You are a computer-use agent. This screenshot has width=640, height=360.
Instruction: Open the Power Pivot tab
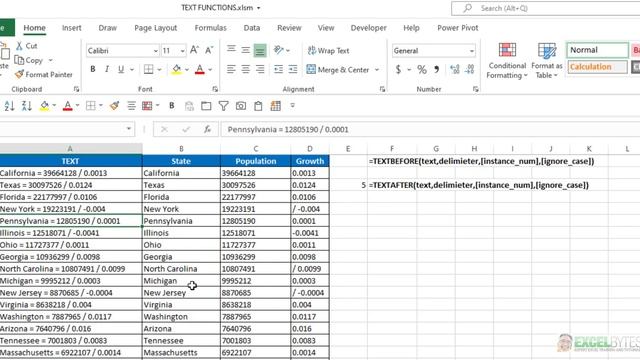click(x=458, y=28)
